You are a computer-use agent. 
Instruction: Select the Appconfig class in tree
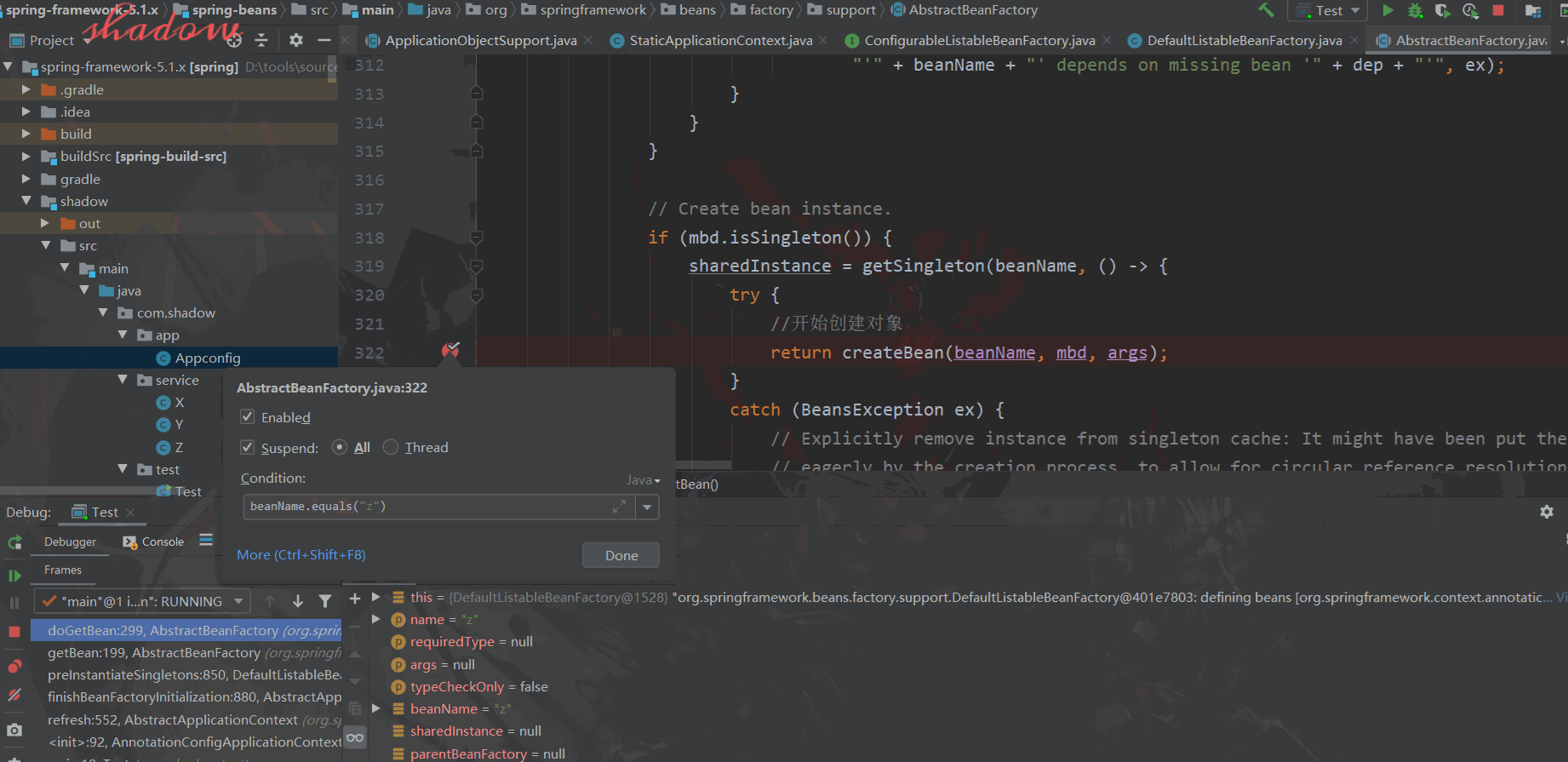[x=208, y=358]
